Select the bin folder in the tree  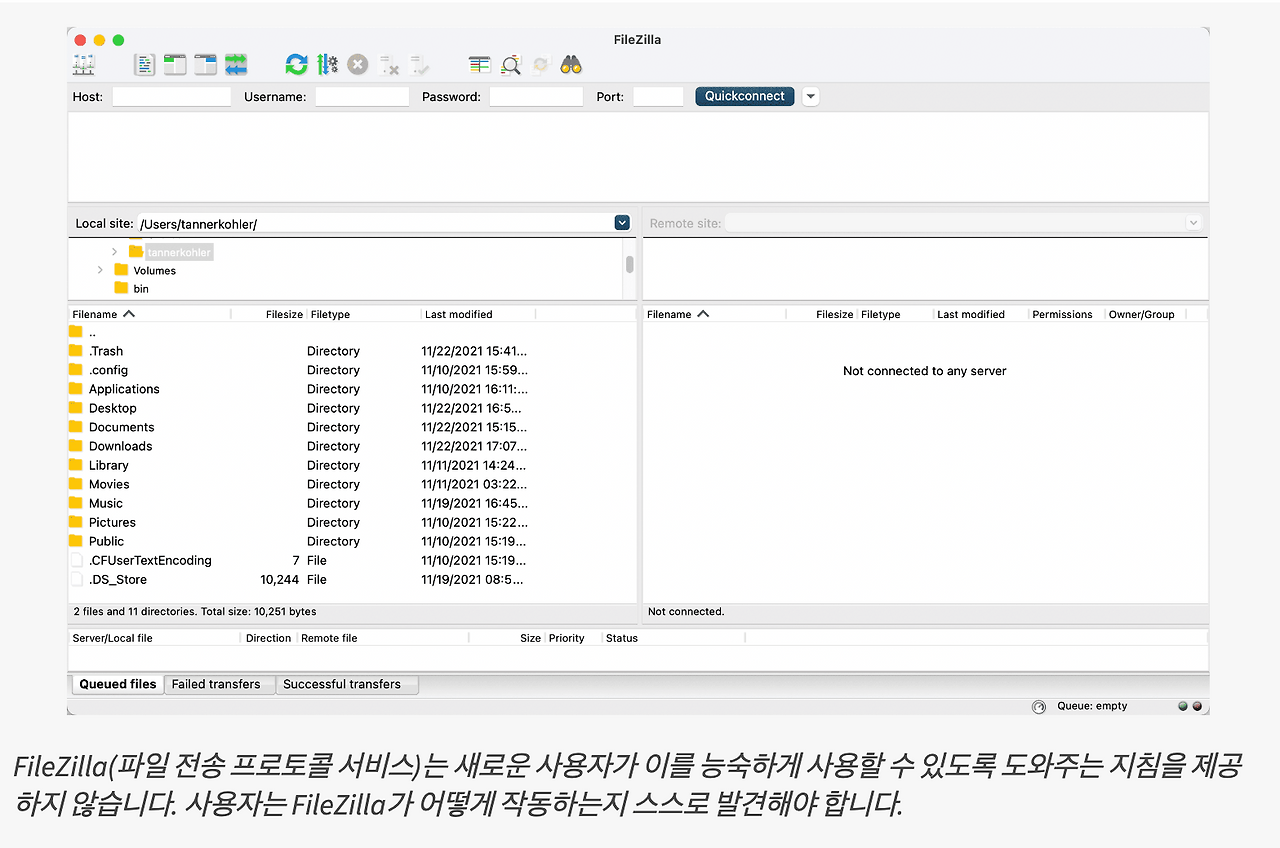click(x=141, y=289)
